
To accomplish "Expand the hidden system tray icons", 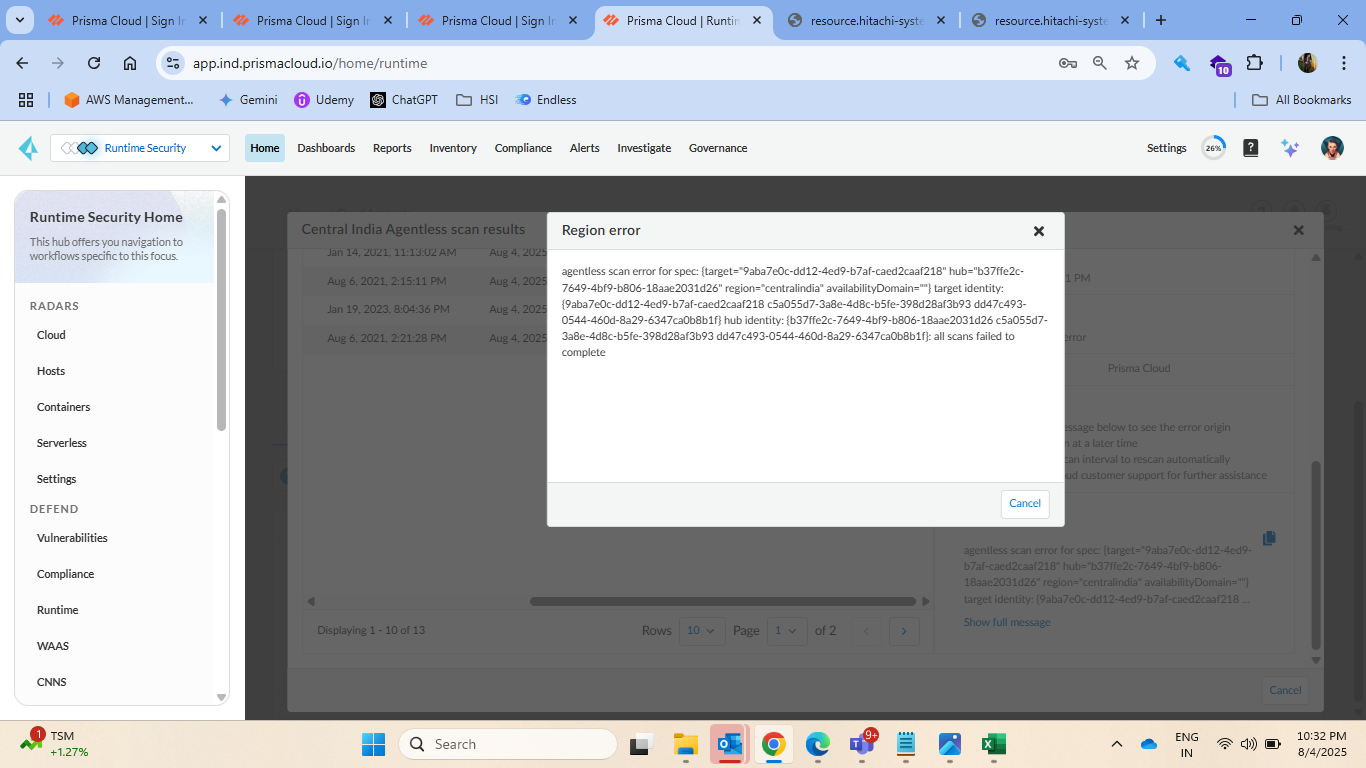I will tap(1117, 744).
